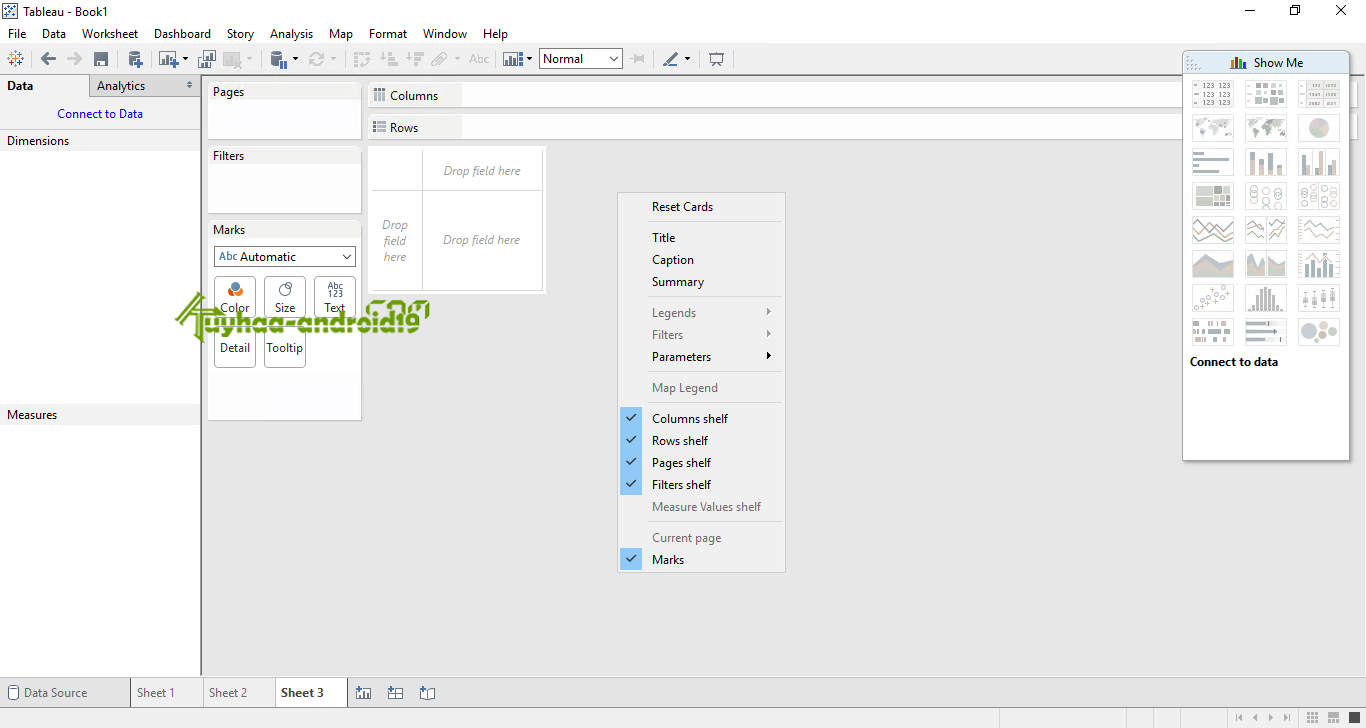Open Pause Auto Updates dropdown arrow
This screenshot has width=1366, height=728.
point(295,59)
